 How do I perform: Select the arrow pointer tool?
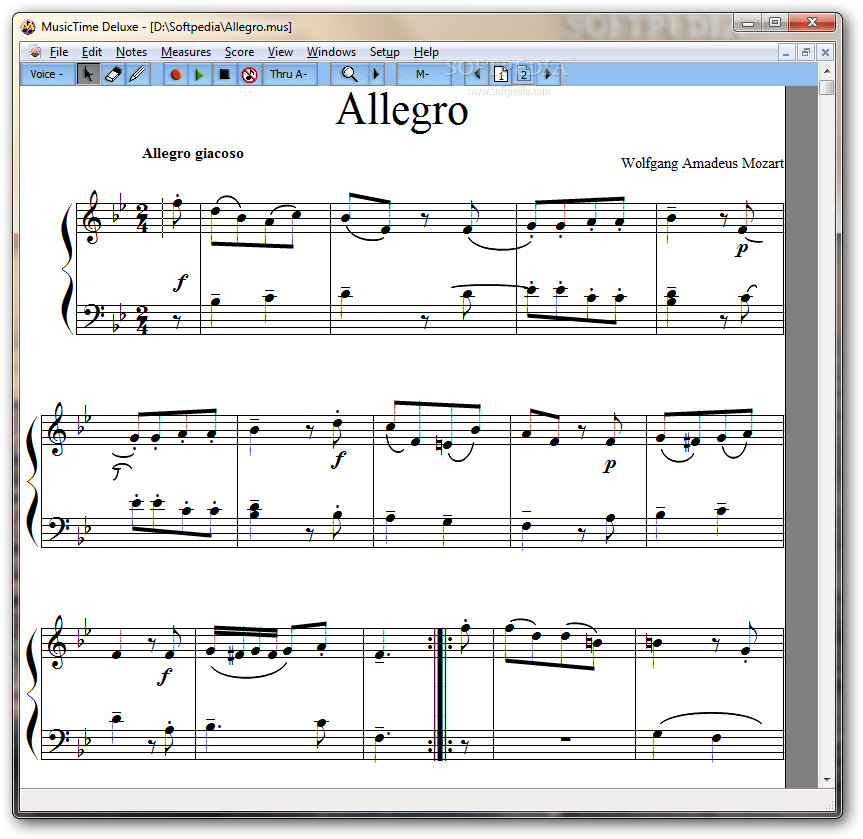pos(88,74)
